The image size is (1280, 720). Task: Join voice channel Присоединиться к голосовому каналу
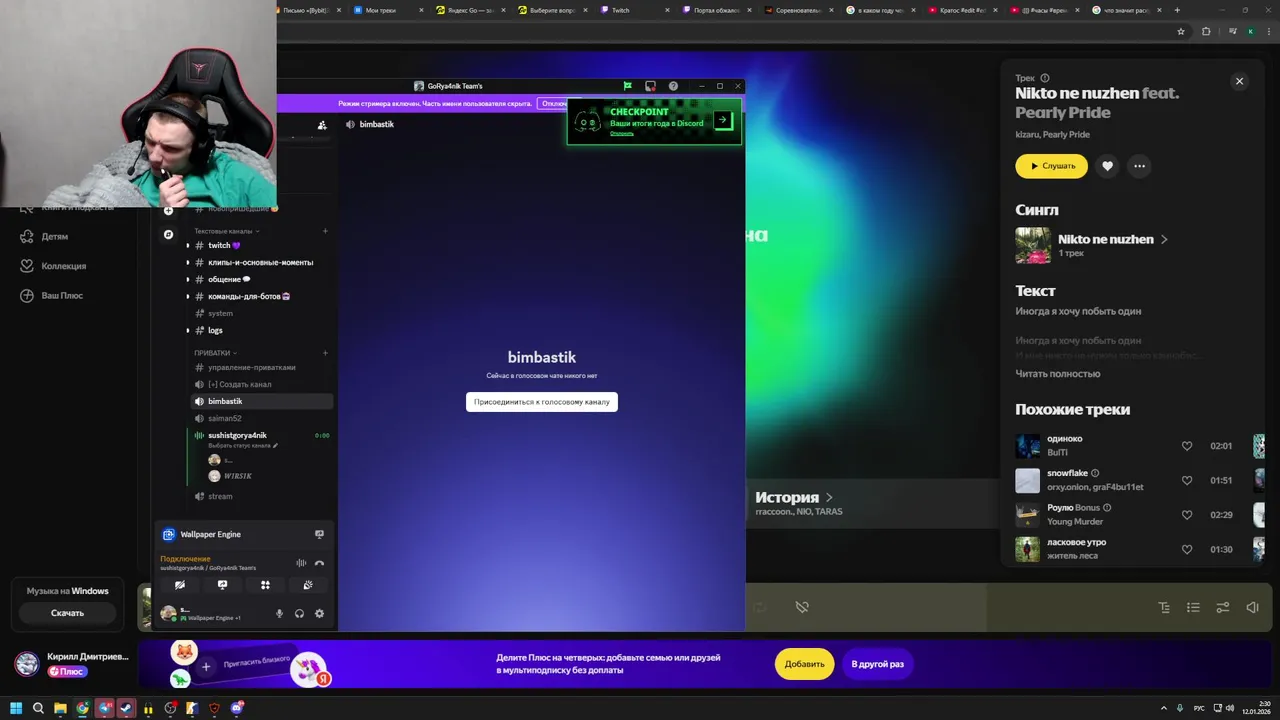(x=542, y=402)
